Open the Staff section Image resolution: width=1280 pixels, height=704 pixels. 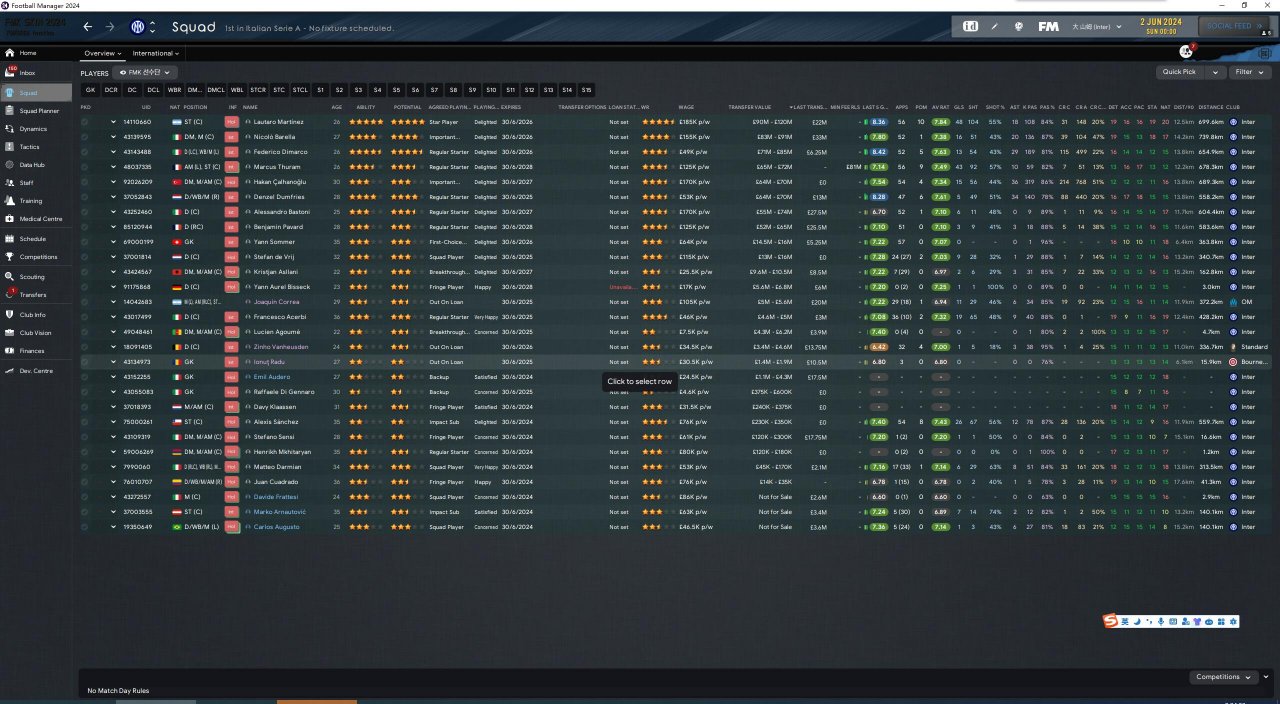(x=26, y=183)
